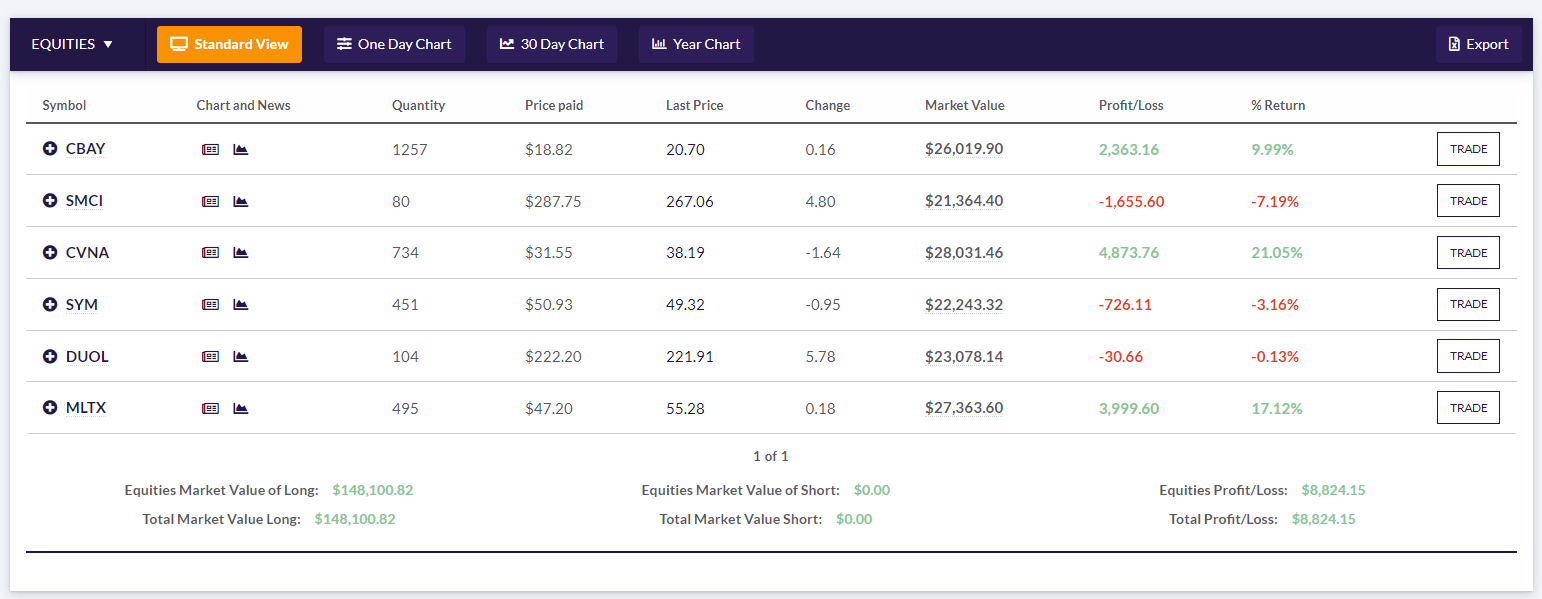The image size is (1542, 599).
Task: Click the Symbol column header
Action: click(x=64, y=105)
